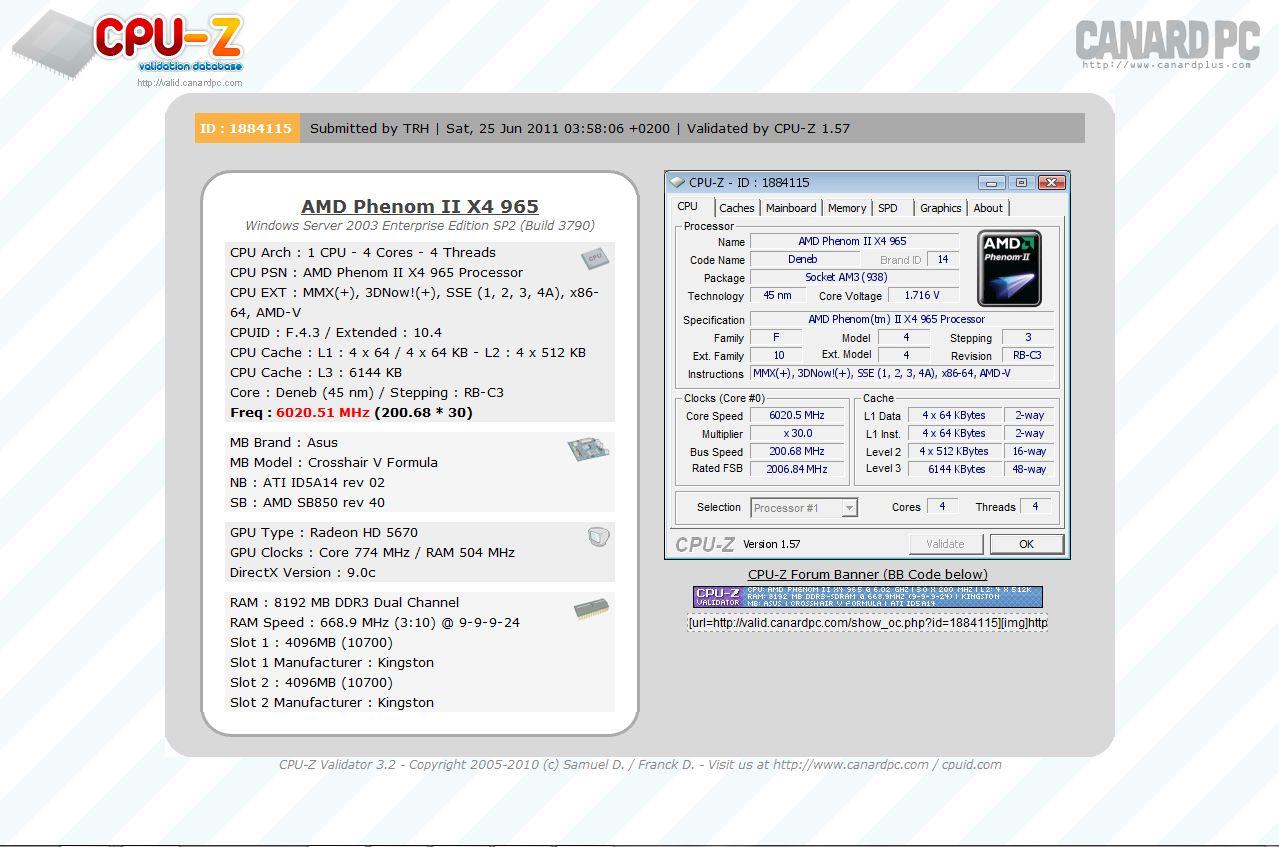The image size is (1279, 847).
Task: Click the Level 2 16-way field
Action: click(x=1029, y=452)
